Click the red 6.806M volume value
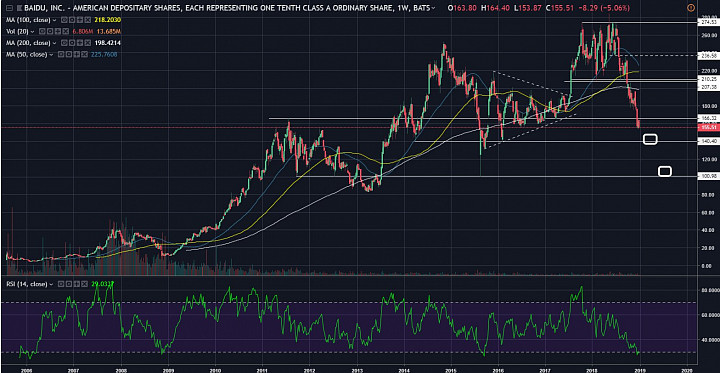Viewport: 720px width, 373px height. 83,32
